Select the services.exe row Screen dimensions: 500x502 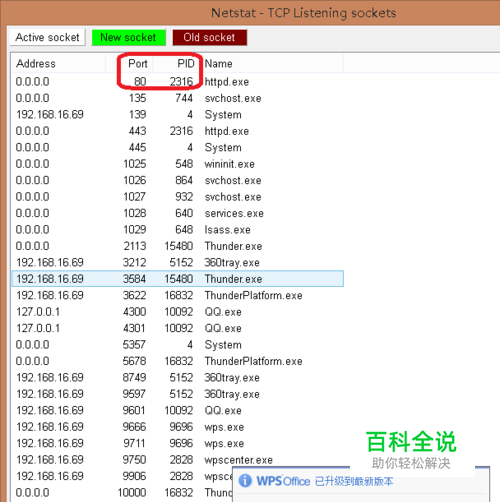178,213
